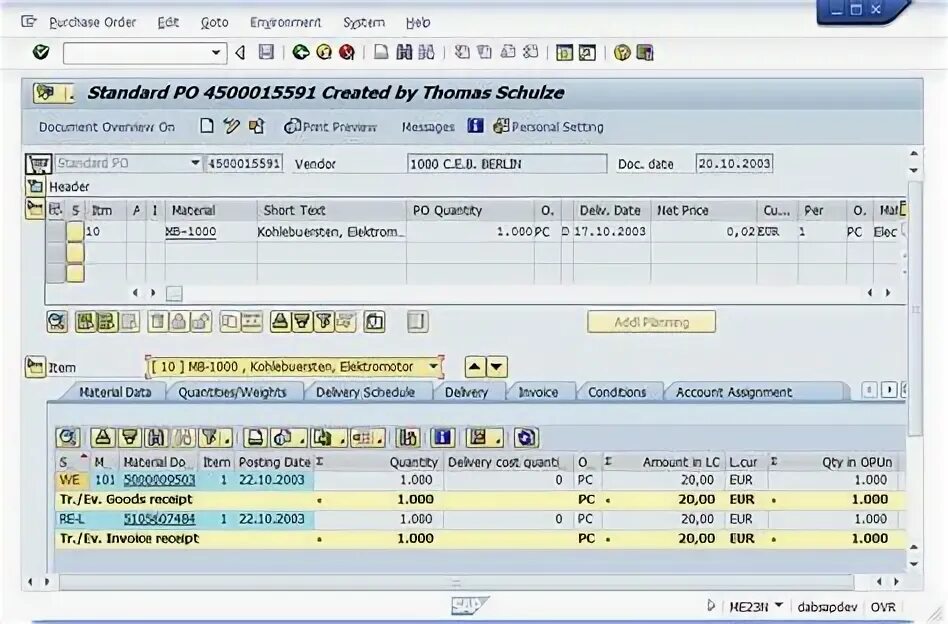The width and height of the screenshot is (948, 624).
Task: Switch to the Delivery Schedule tab
Action: coord(365,392)
